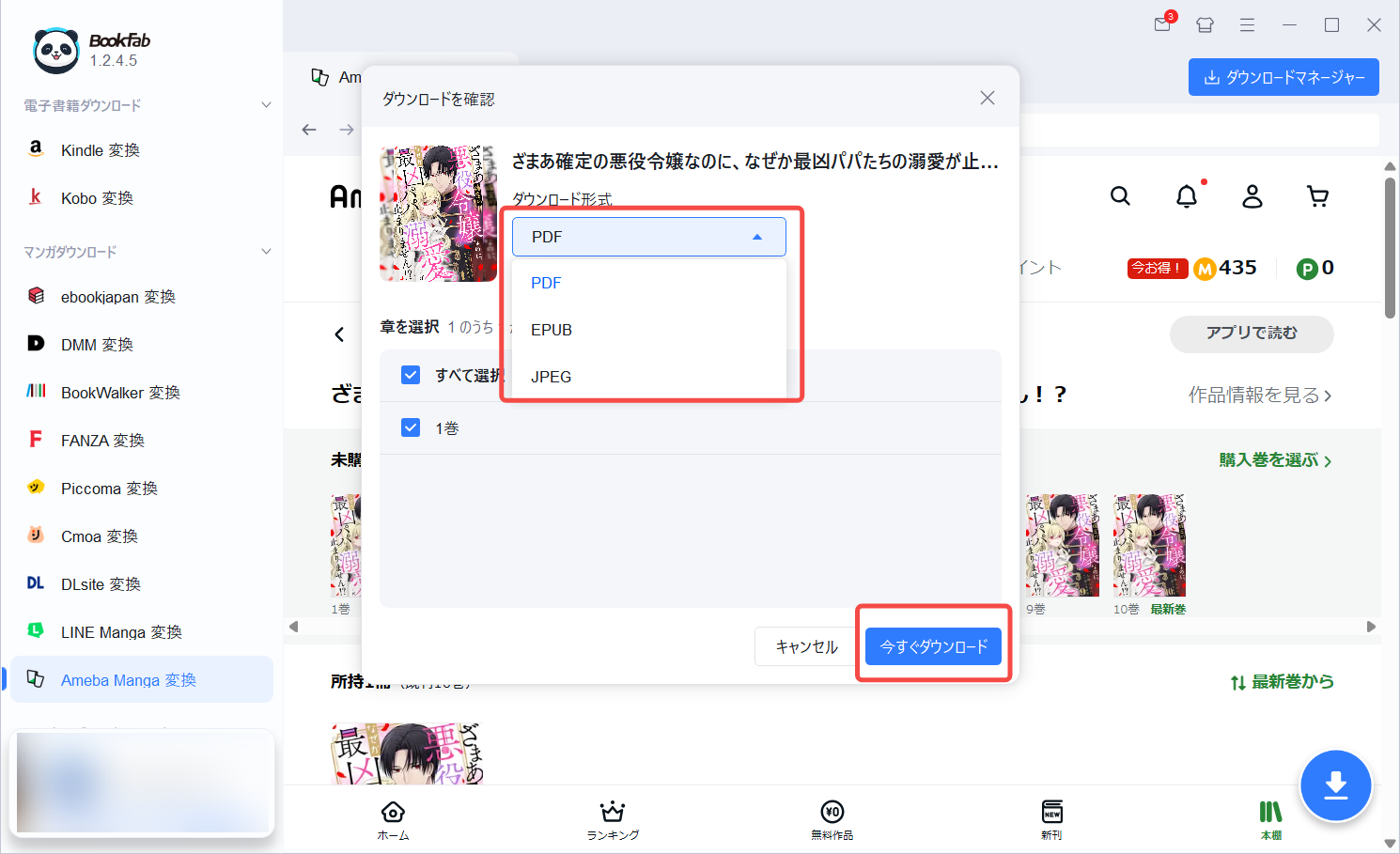The image size is (1400, 854).
Task: Select the Ameba browser tab
Action: coord(336,77)
